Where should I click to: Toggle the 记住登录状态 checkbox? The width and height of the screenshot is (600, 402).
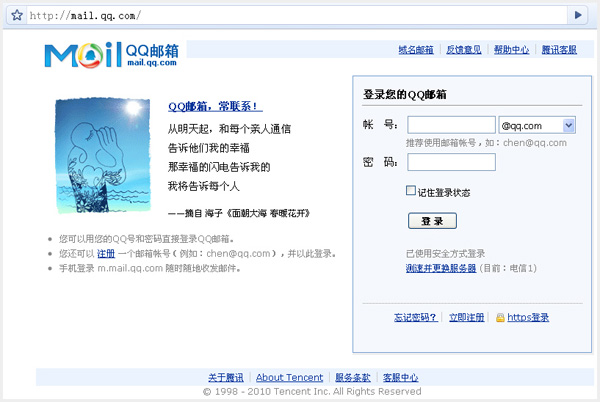(411, 190)
